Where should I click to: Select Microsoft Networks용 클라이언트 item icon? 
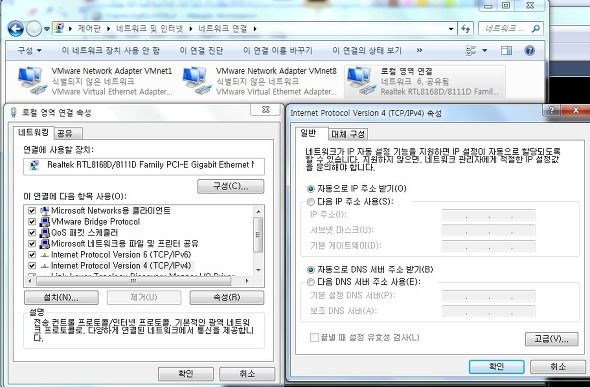pos(45,211)
